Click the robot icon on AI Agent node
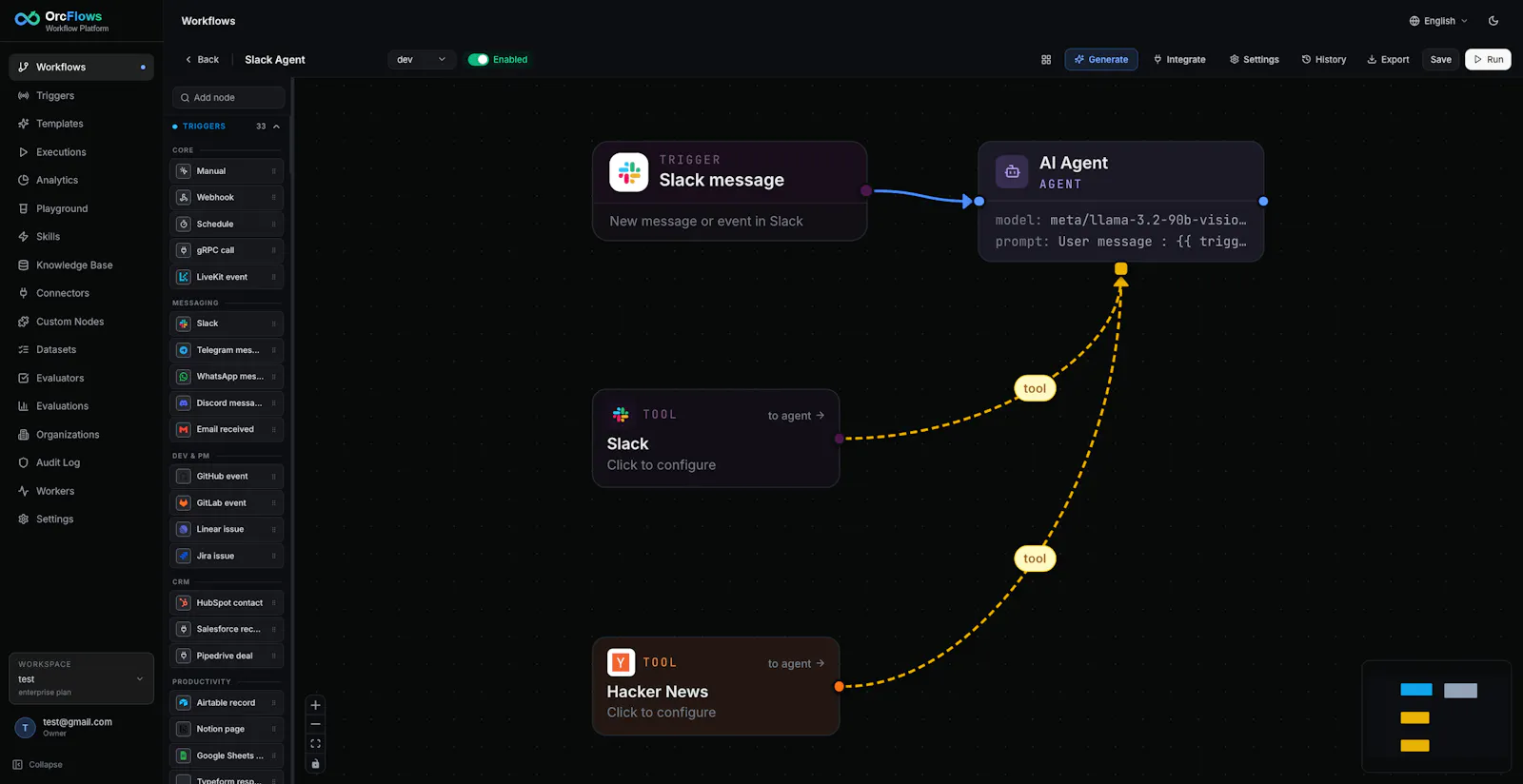 point(1012,172)
